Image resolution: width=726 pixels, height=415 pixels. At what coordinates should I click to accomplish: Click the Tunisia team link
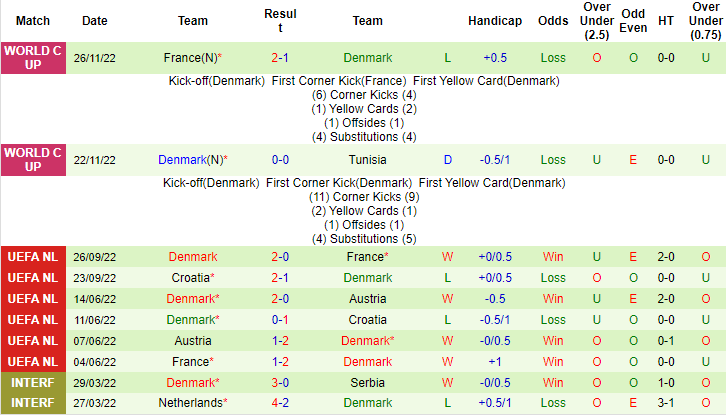(367, 160)
